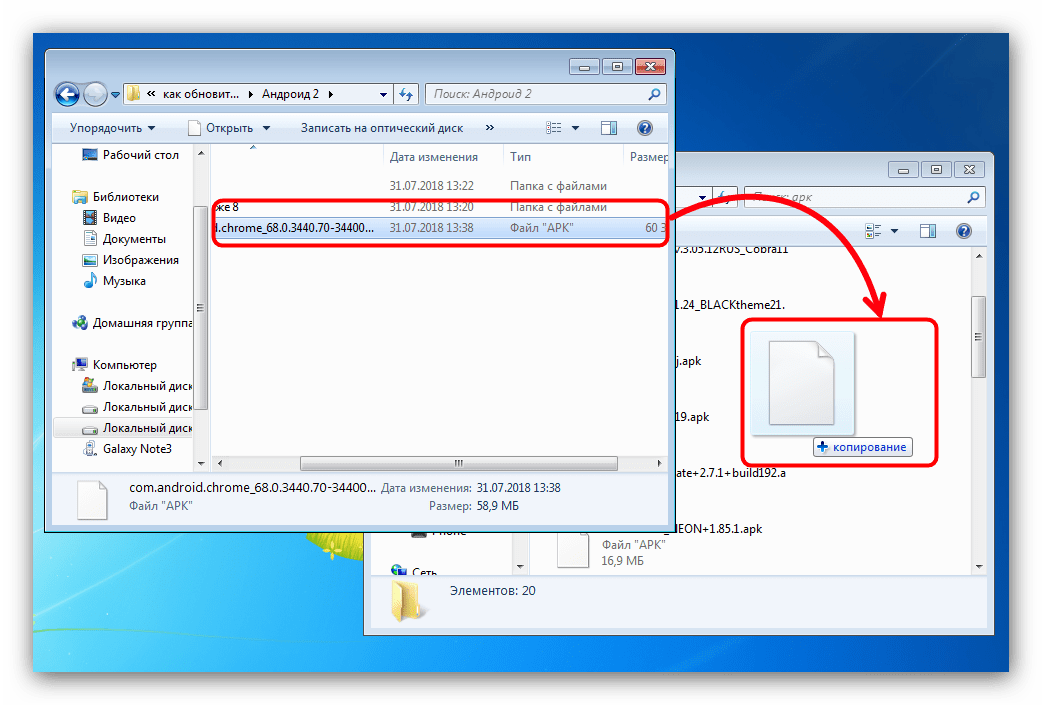The image size is (1042, 705).
Task: Expand address bar history dropdown arrow
Action: pyautogui.click(x=383, y=94)
